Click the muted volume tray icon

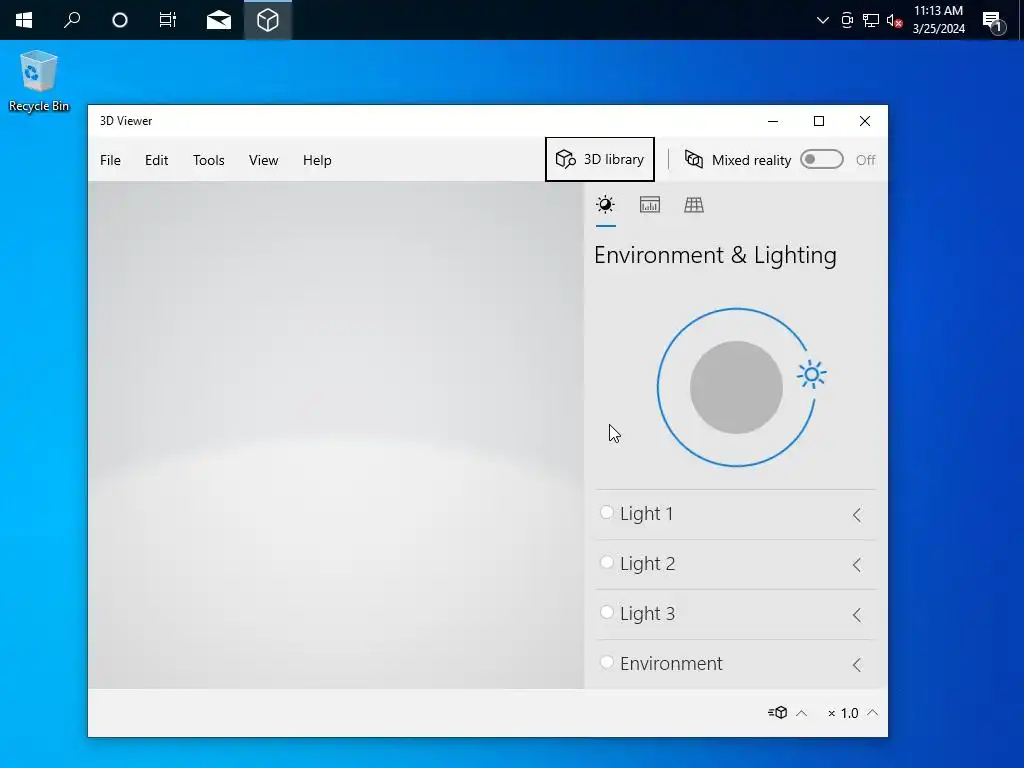tap(895, 20)
